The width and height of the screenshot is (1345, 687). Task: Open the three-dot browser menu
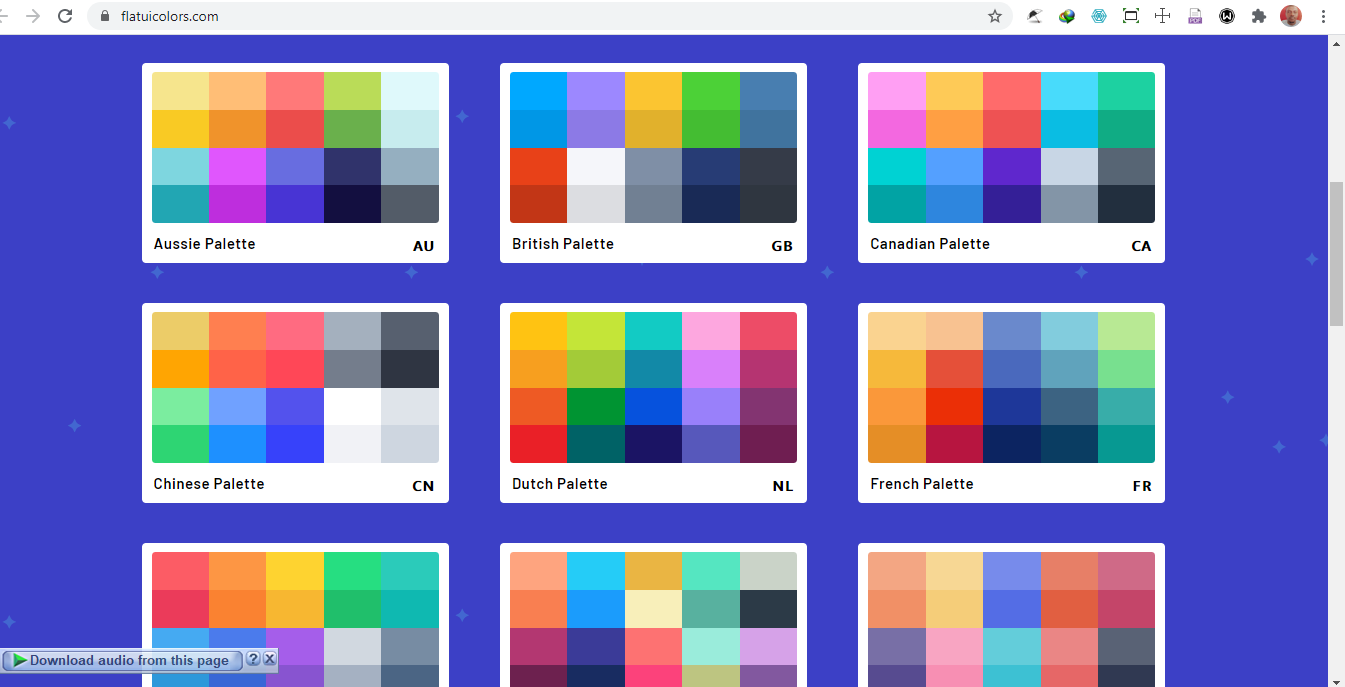pos(1323,16)
